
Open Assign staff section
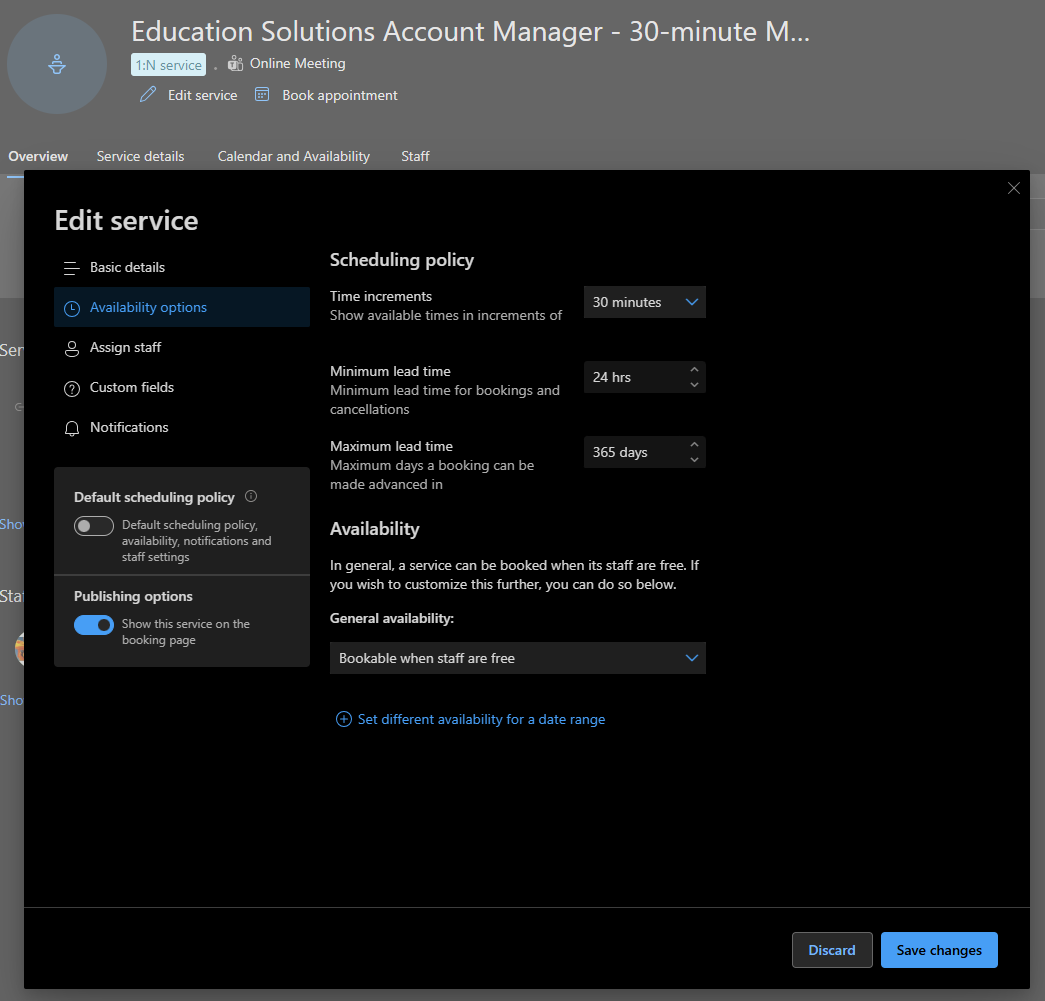(x=182, y=347)
